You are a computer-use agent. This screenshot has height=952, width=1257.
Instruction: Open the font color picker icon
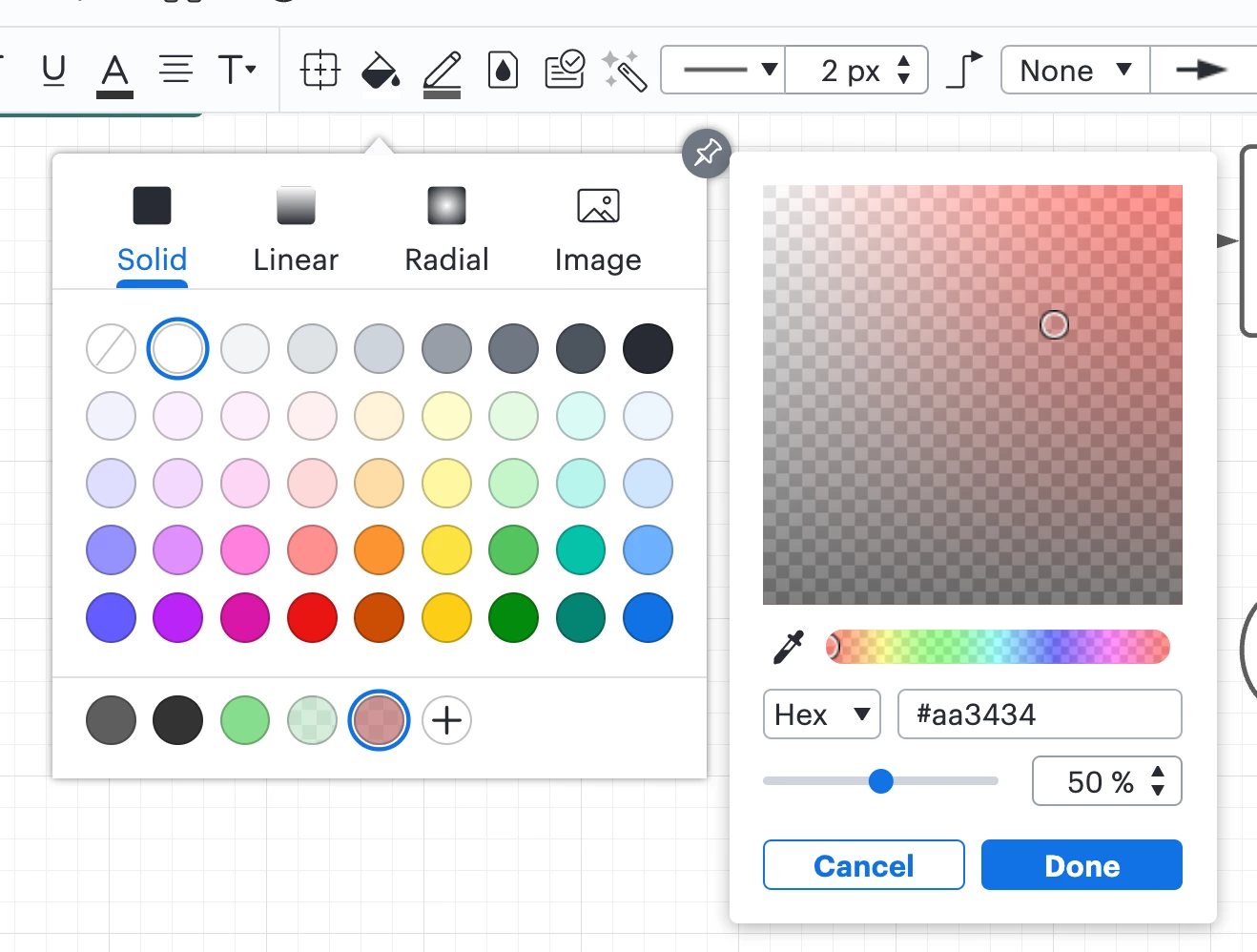click(x=114, y=70)
